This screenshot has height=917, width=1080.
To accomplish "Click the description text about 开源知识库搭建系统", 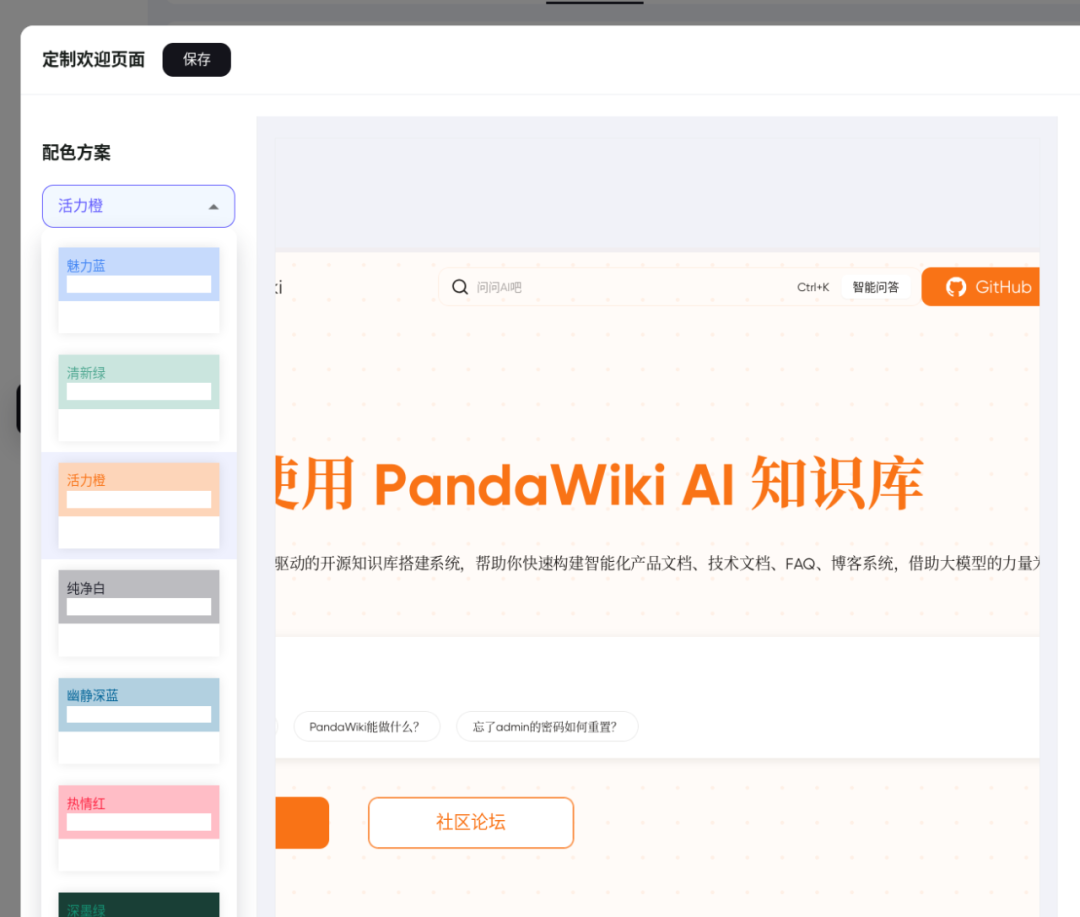I will pos(657,564).
